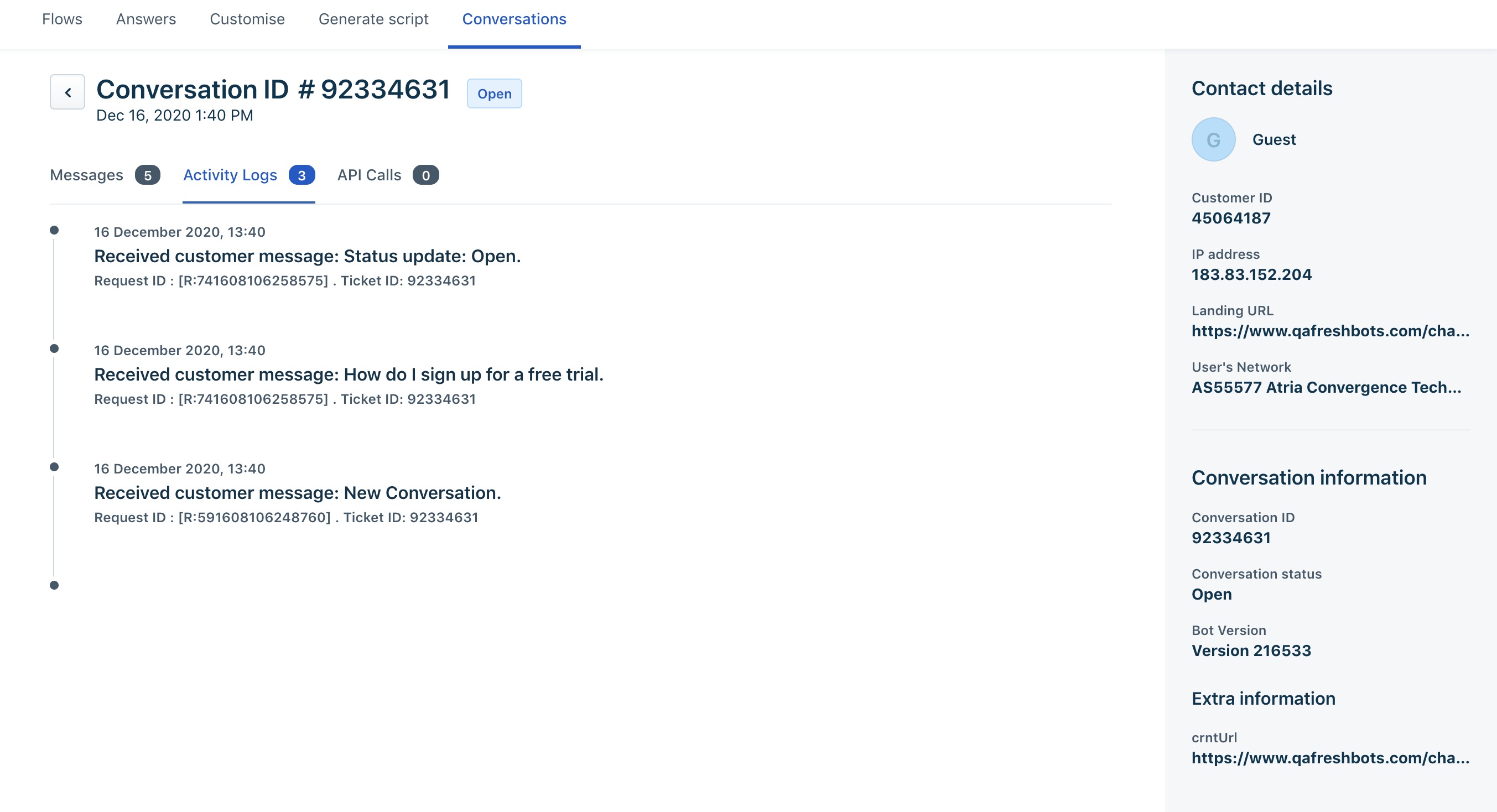This screenshot has height=812, width=1497.
Task: Click the free trial log entry
Action: pyautogui.click(x=349, y=374)
